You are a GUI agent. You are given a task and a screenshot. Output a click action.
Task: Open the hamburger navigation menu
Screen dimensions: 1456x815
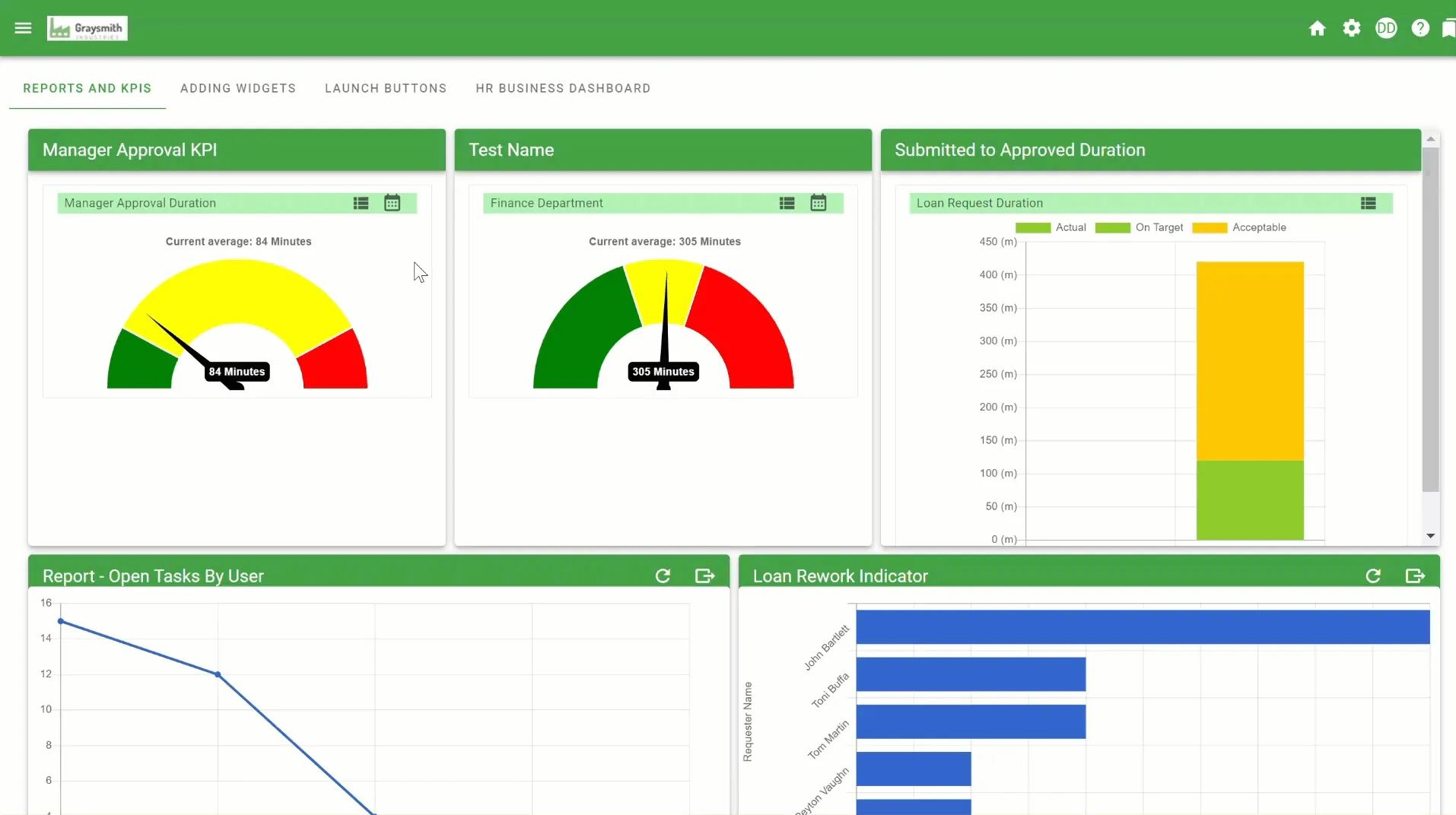[23, 28]
